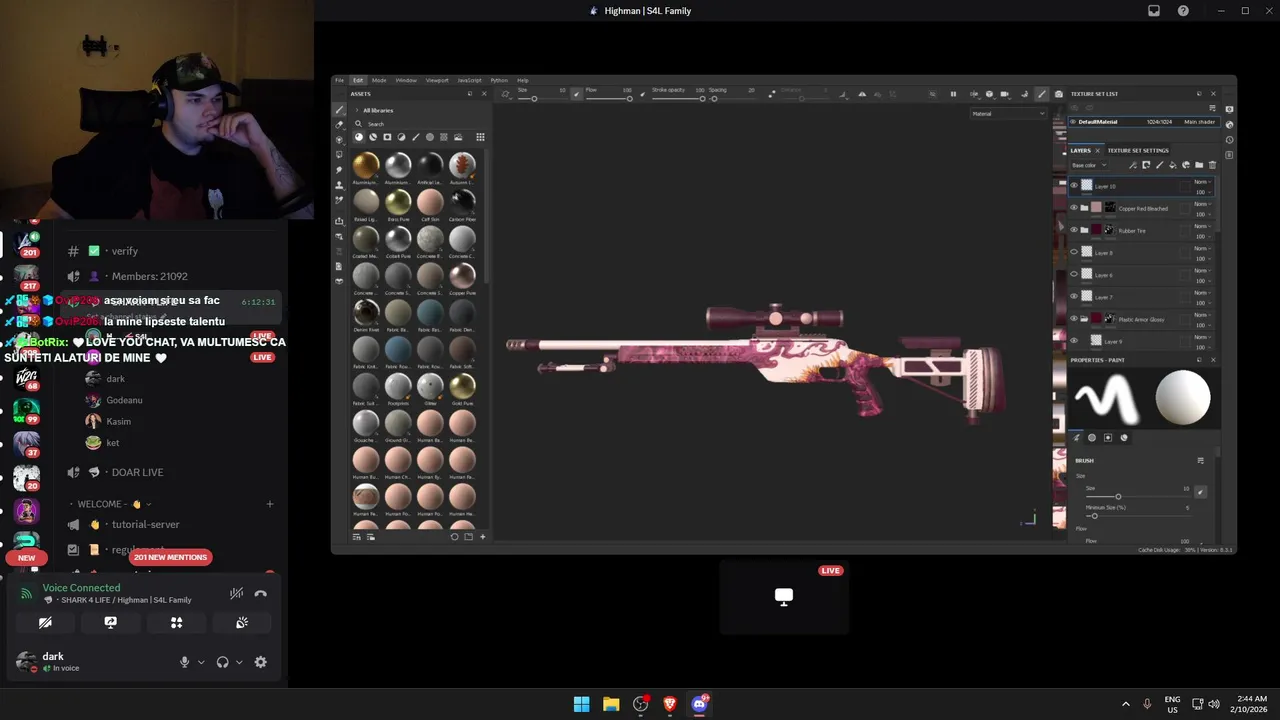The height and width of the screenshot is (720, 1280).
Task: Pause viewport rendering with pause icon
Action: click(953, 94)
